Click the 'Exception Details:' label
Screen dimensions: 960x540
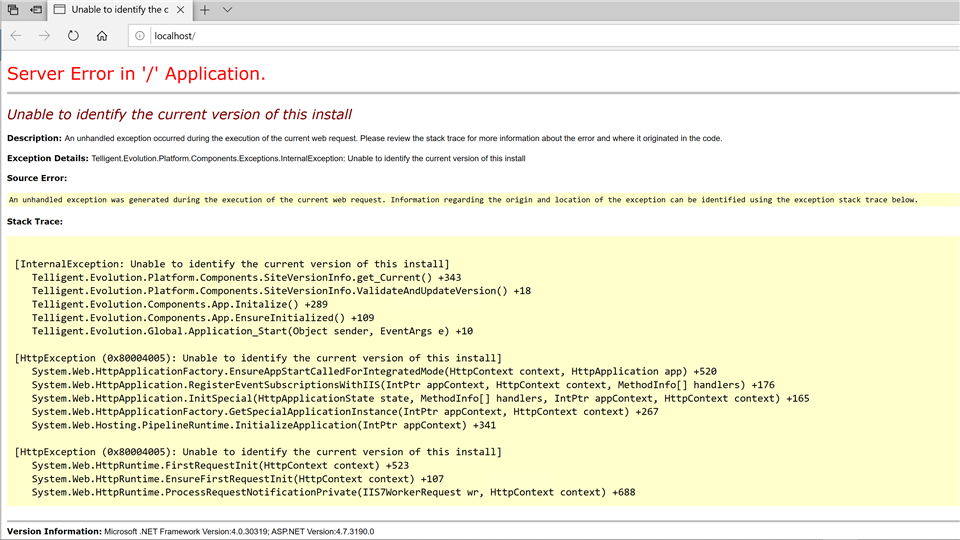pos(48,158)
